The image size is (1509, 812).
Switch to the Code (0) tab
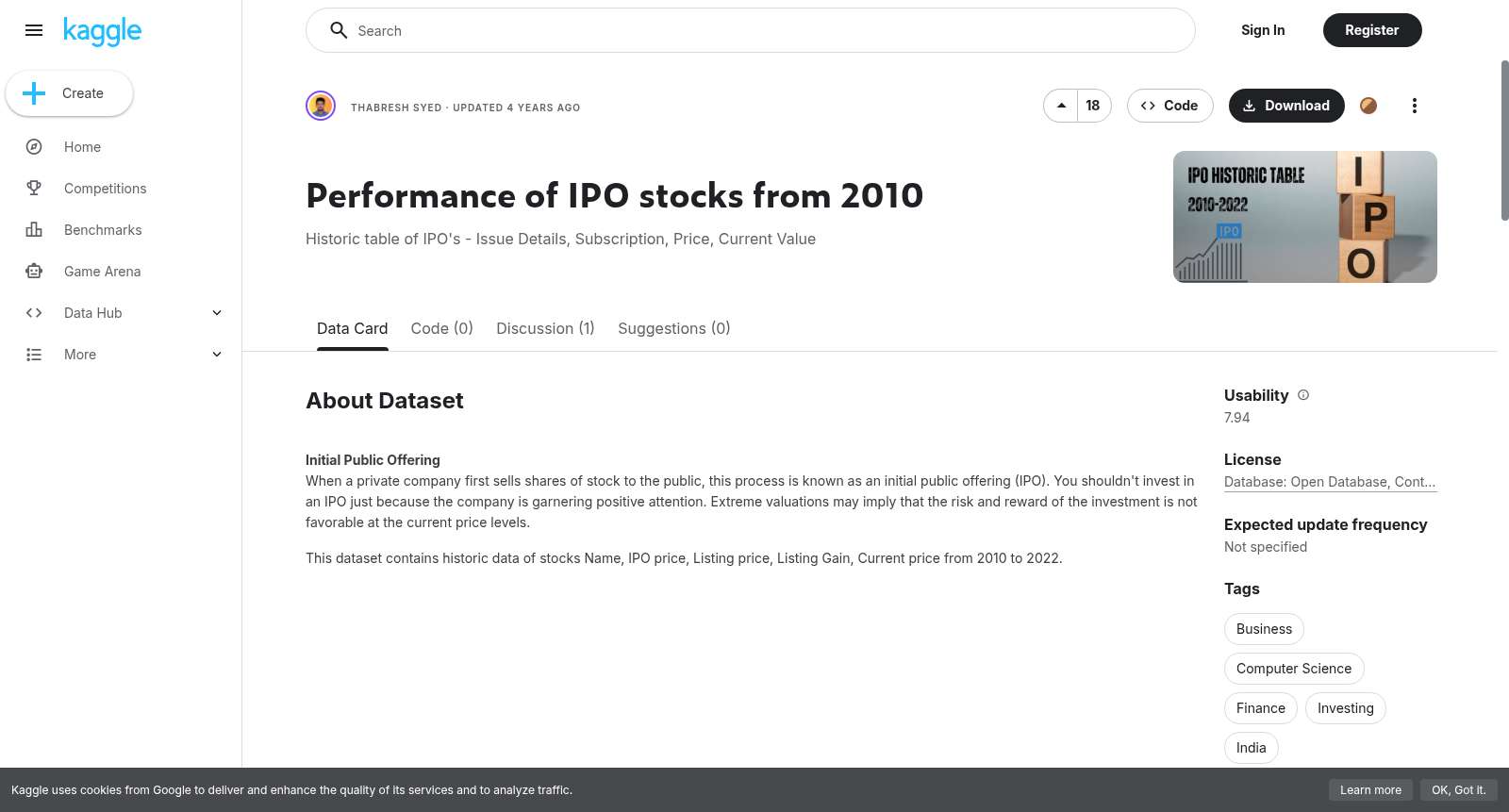pyautogui.click(x=441, y=328)
